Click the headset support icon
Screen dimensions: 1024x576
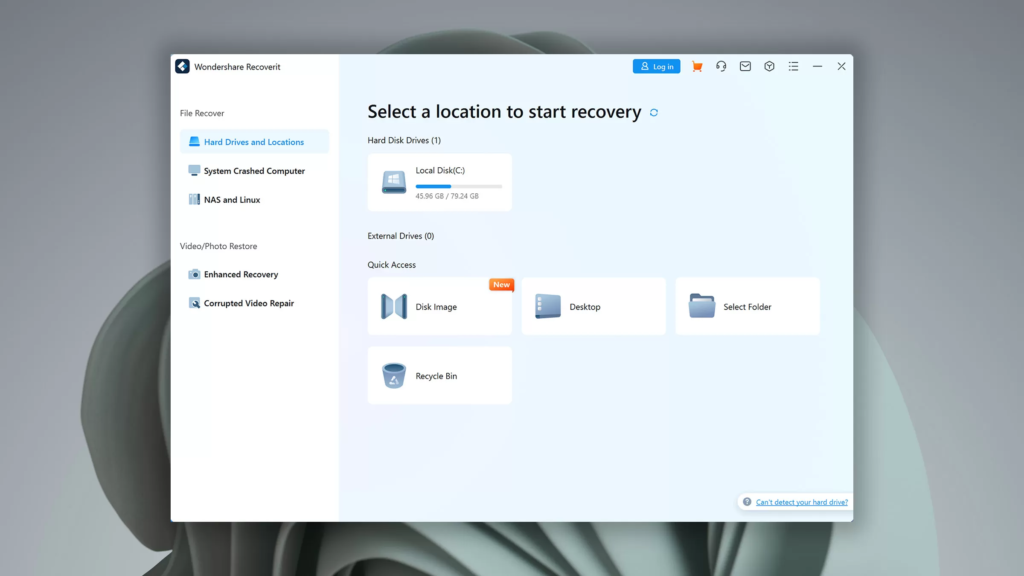click(x=721, y=66)
